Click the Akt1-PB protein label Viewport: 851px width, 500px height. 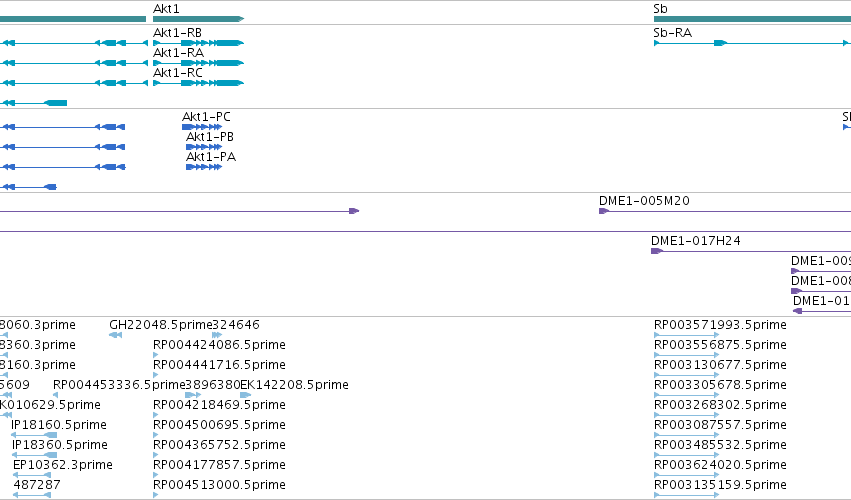[210, 137]
